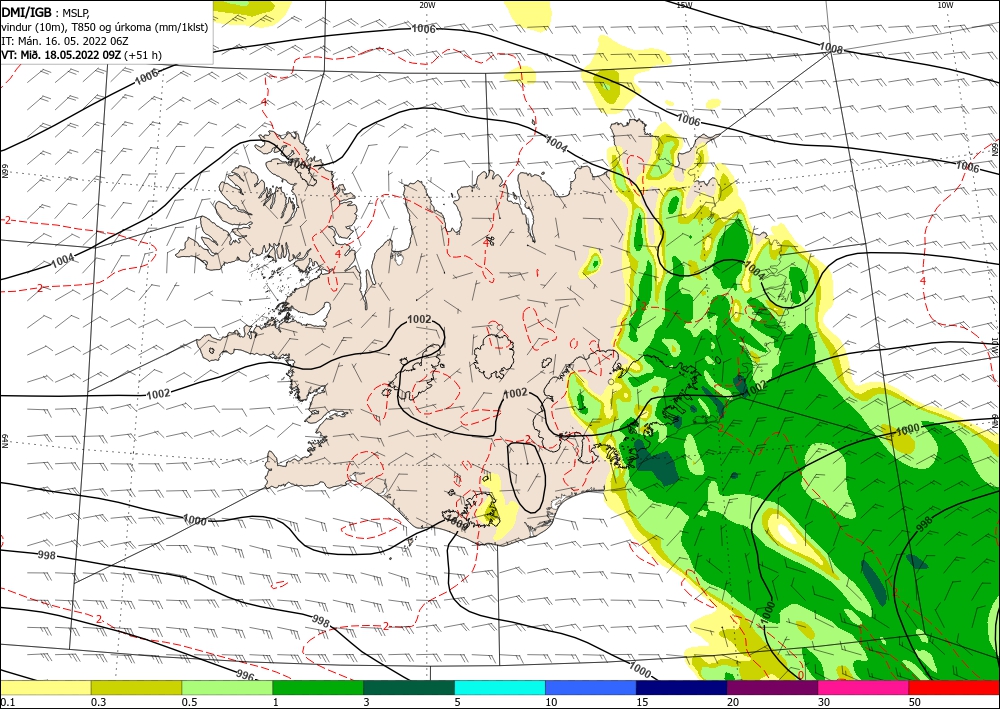
Task: Click the '20W' longitude label
Action: (x=427, y=5)
